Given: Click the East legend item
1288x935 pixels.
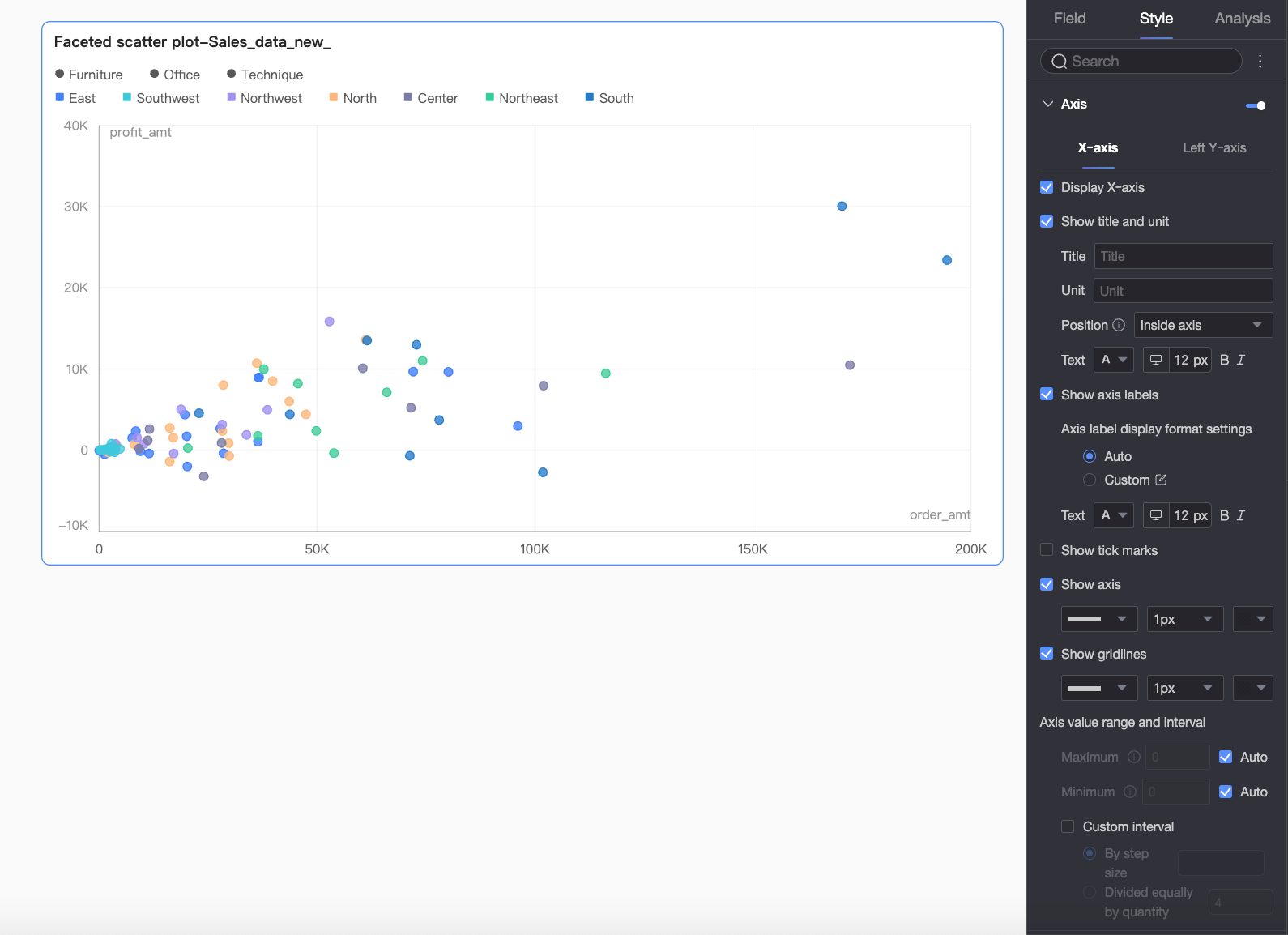Looking at the screenshot, I should pyautogui.click(x=75, y=98).
